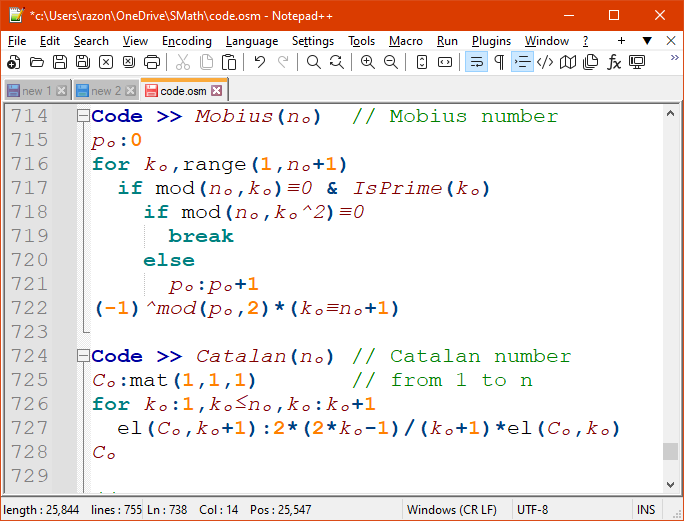684x521 pixels.
Task: Open the Document map icon
Action: [x=568, y=62]
